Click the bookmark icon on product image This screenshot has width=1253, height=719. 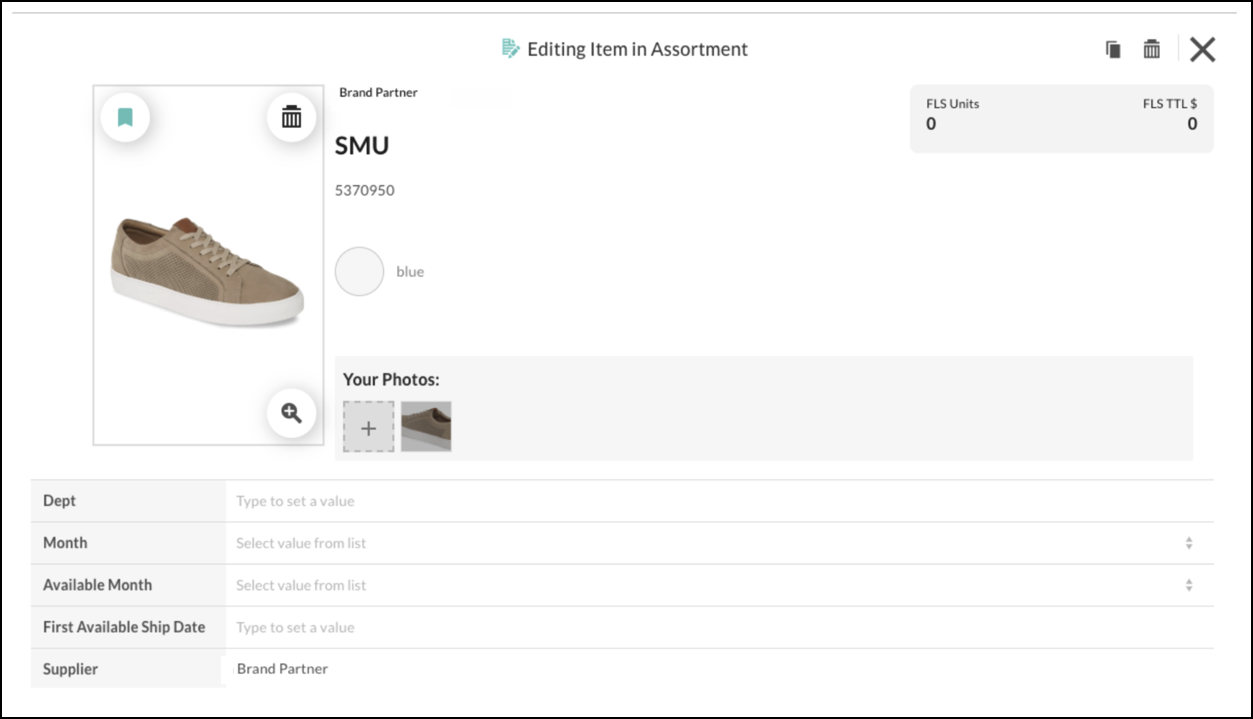click(x=125, y=118)
